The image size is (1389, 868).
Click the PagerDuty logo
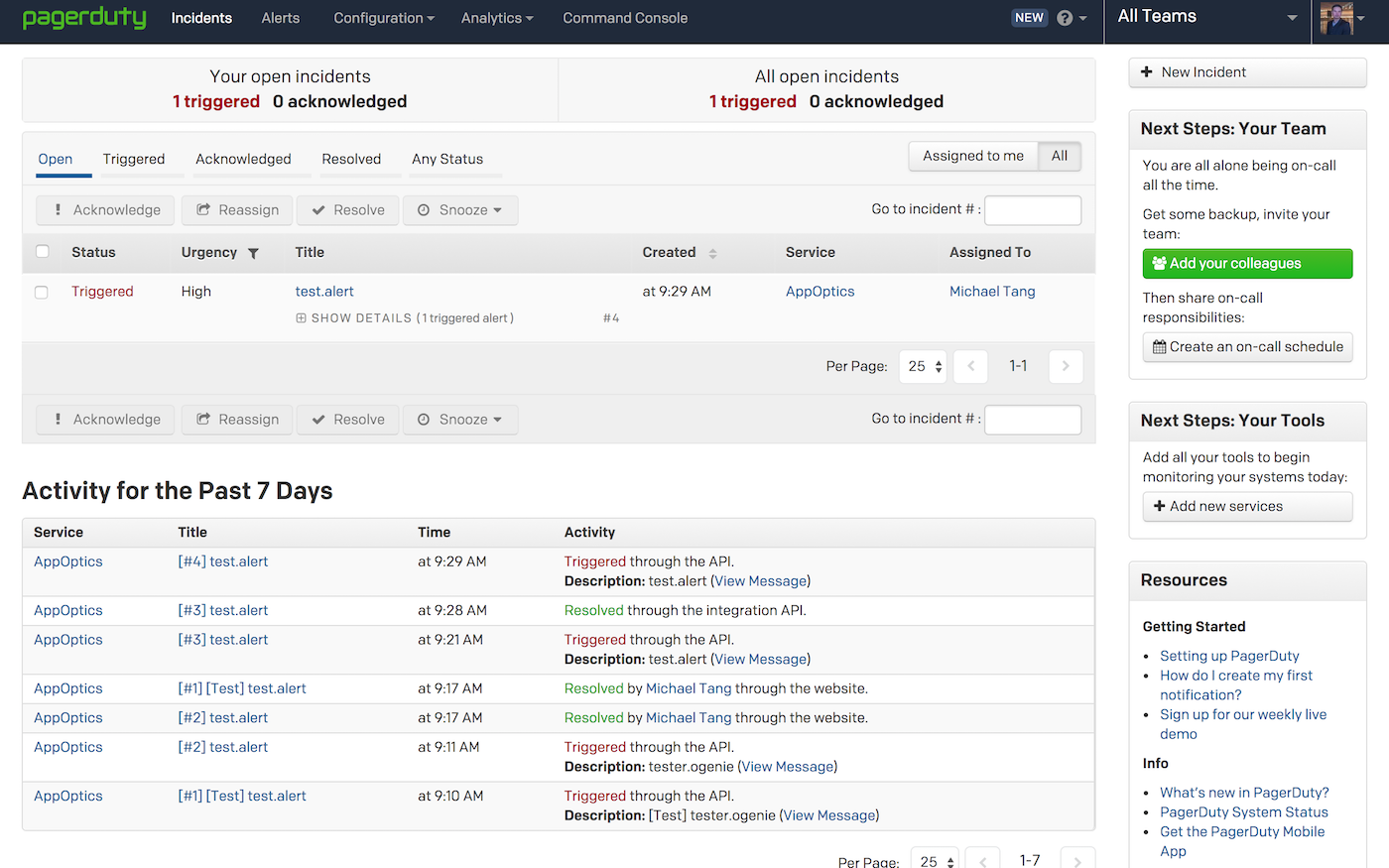pyautogui.click(x=84, y=18)
